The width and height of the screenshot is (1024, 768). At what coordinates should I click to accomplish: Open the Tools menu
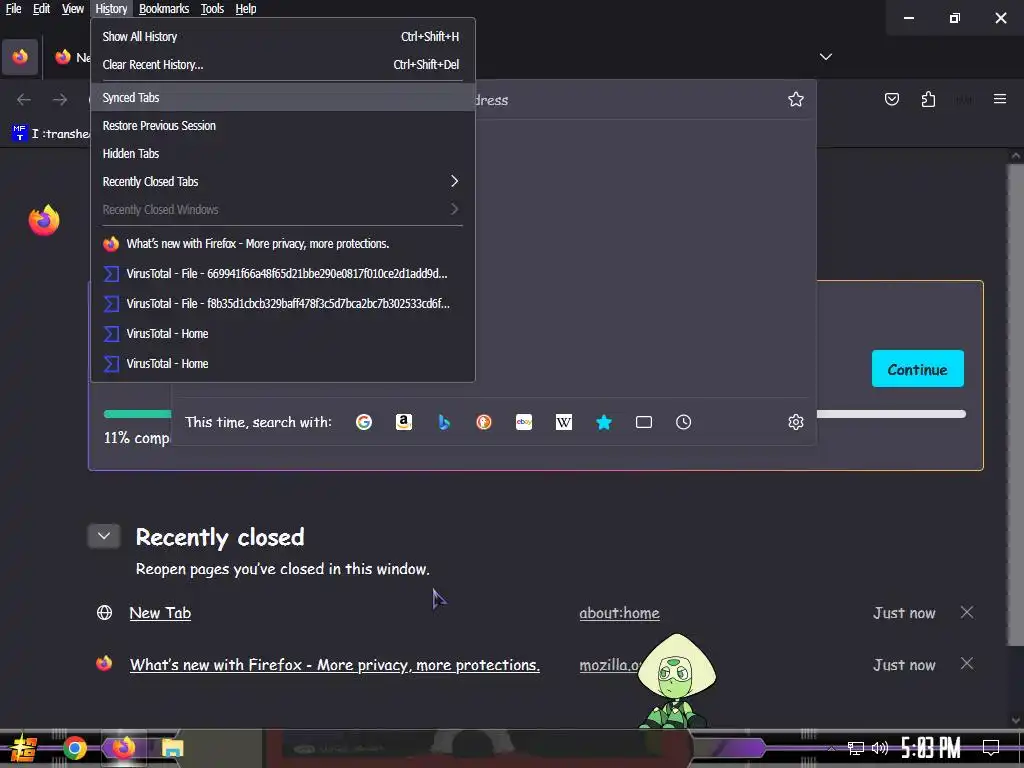pyautogui.click(x=212, y=8)
